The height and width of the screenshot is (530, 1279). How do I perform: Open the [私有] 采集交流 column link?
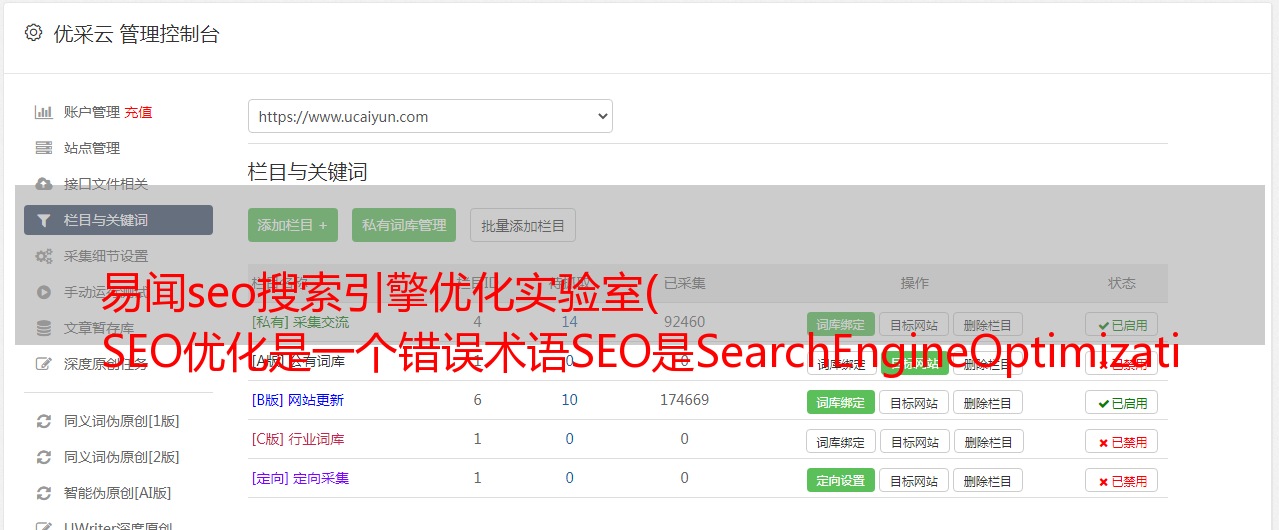coord(301,322)
